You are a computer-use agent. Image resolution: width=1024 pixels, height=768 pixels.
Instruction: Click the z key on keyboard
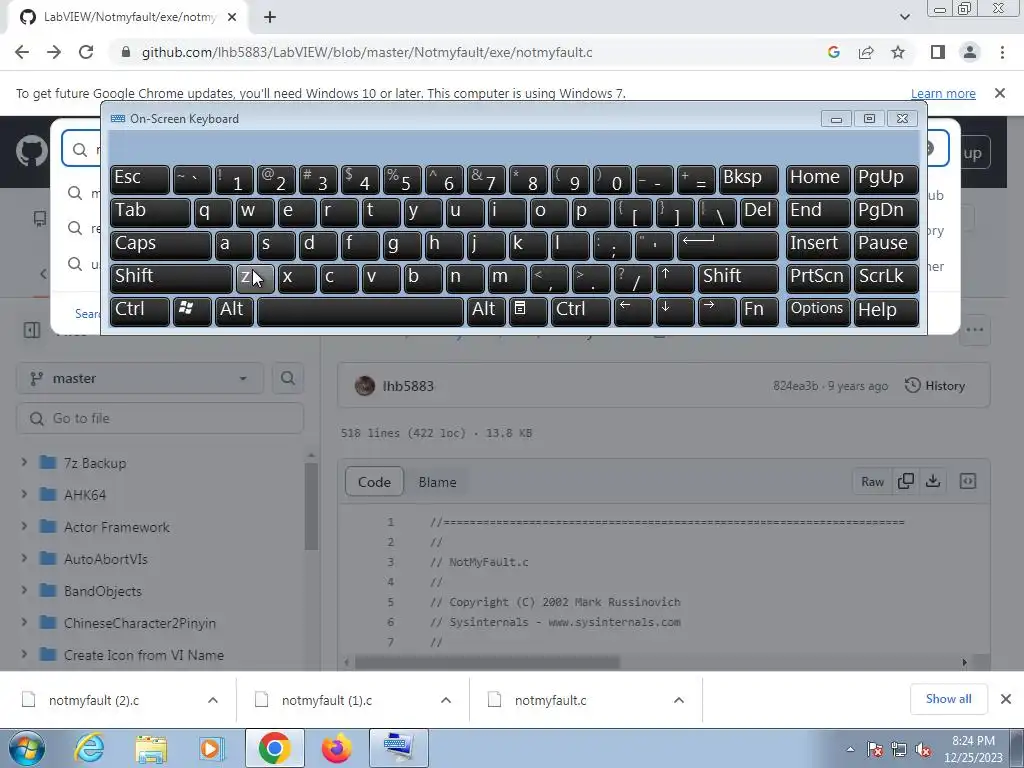click(255, 278)
